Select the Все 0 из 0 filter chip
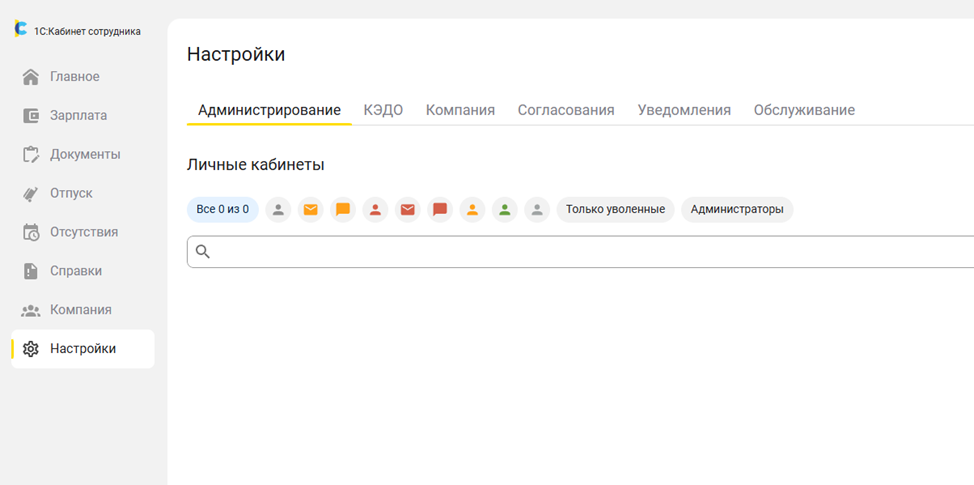 pos(223,210)
